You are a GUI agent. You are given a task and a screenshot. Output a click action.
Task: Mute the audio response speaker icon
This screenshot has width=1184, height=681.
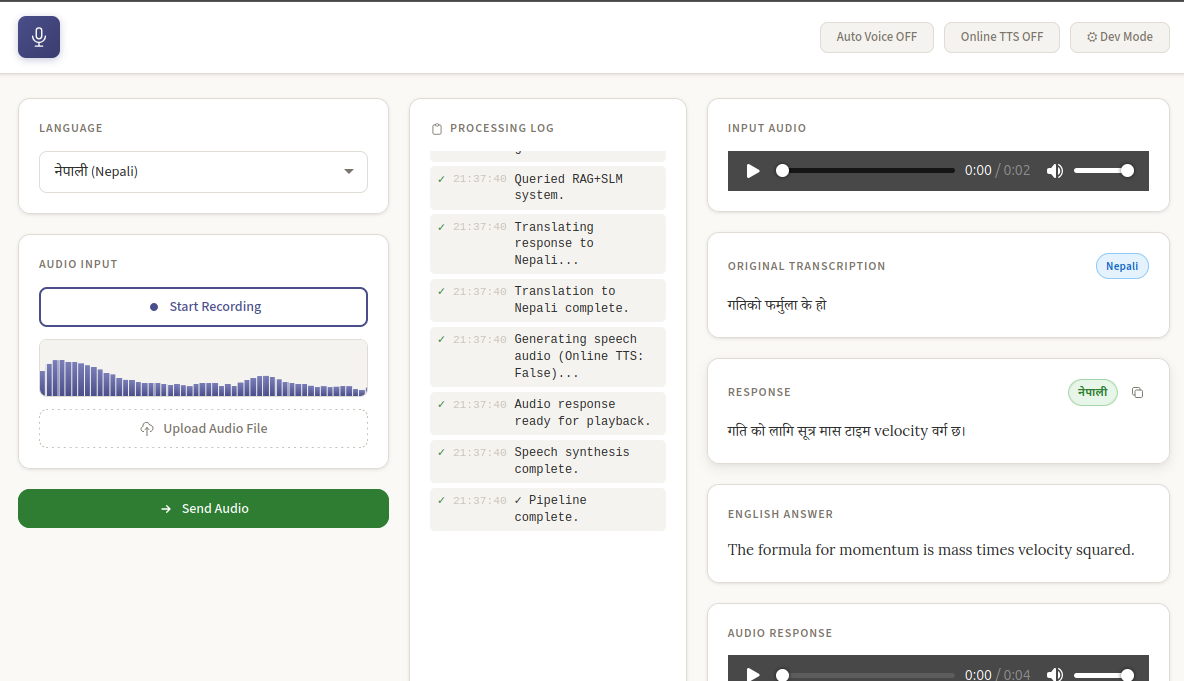point(1055,674)
